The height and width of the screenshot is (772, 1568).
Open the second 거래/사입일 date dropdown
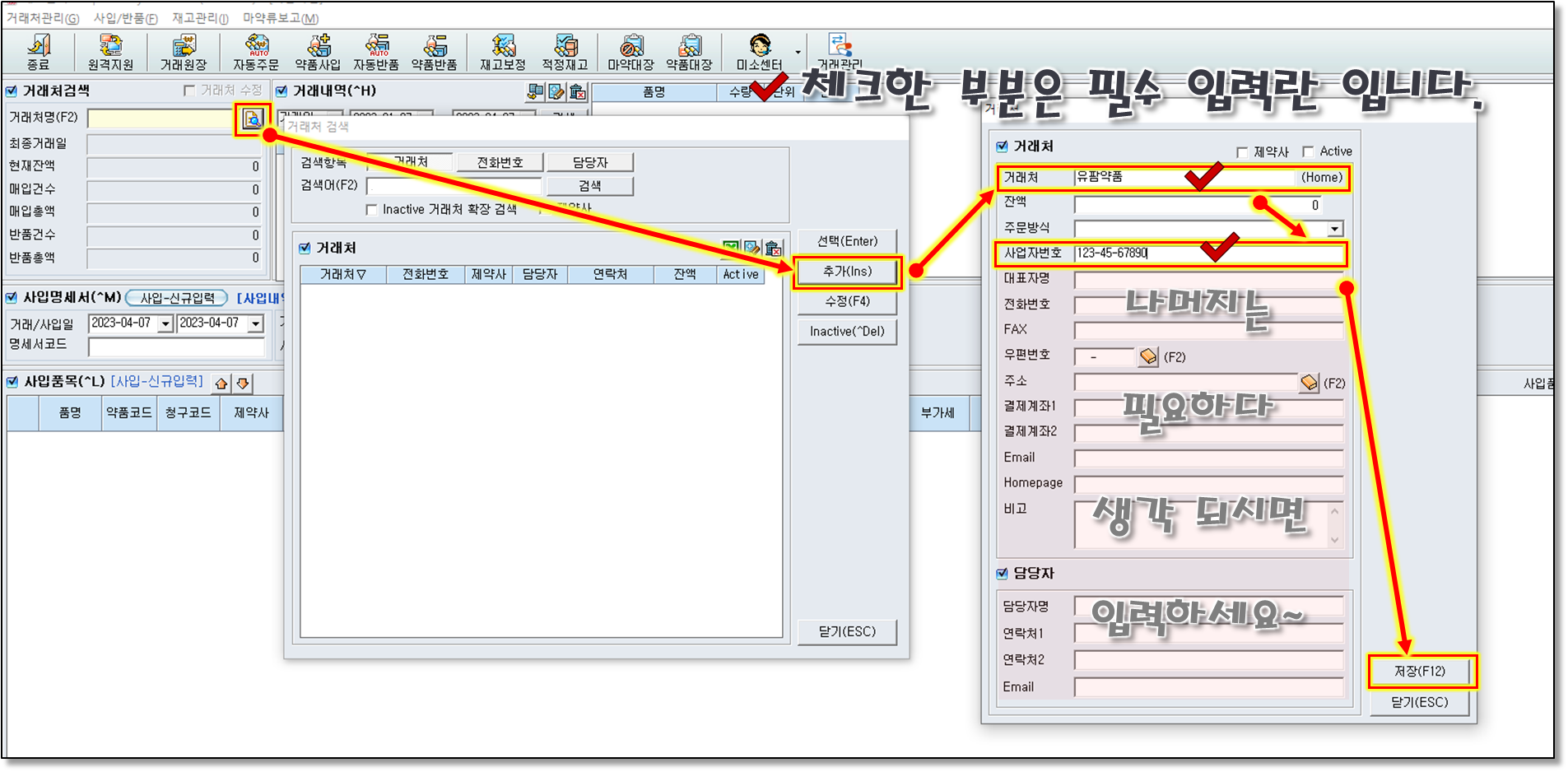pos(255,323)
